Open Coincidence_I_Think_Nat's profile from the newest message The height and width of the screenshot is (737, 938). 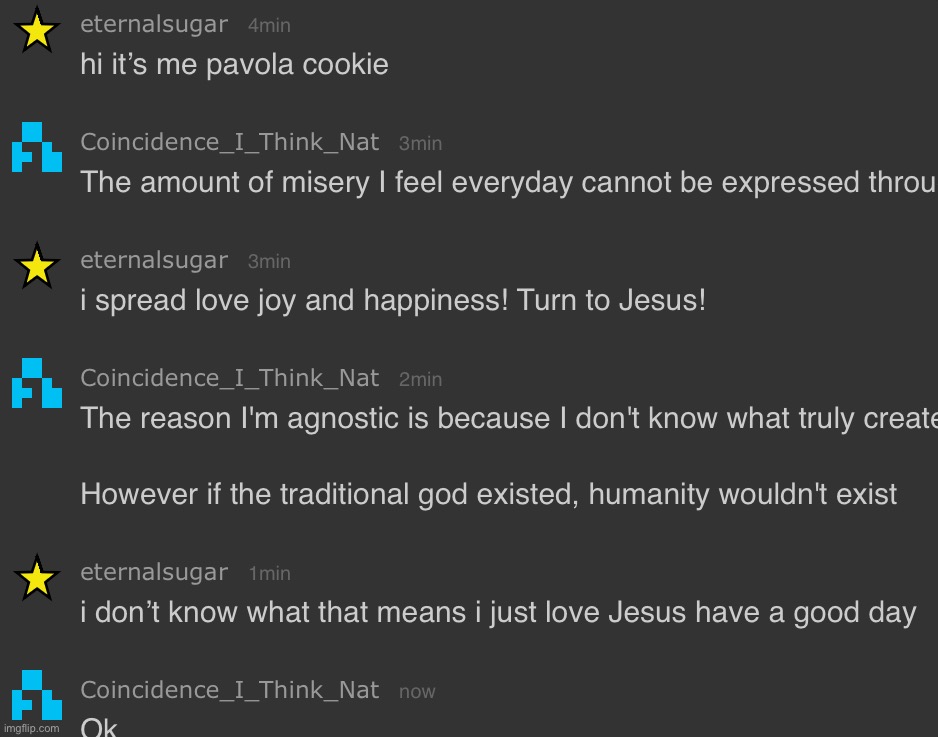(x=230, y=690)
